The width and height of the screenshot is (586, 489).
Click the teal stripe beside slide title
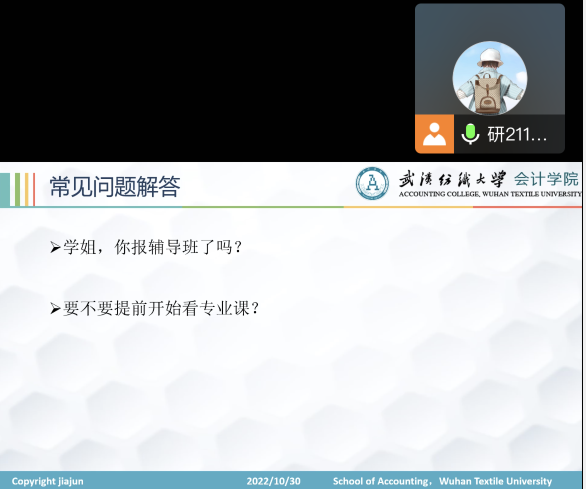tap(5, 190)
